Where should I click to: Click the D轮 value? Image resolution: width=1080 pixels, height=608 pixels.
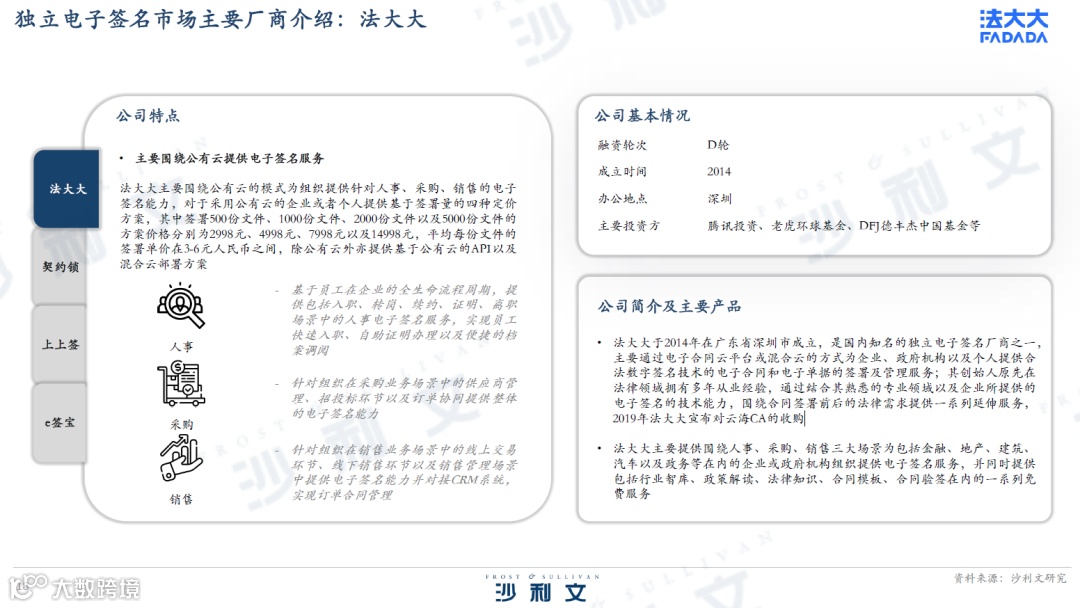click(x=718, y=145)
